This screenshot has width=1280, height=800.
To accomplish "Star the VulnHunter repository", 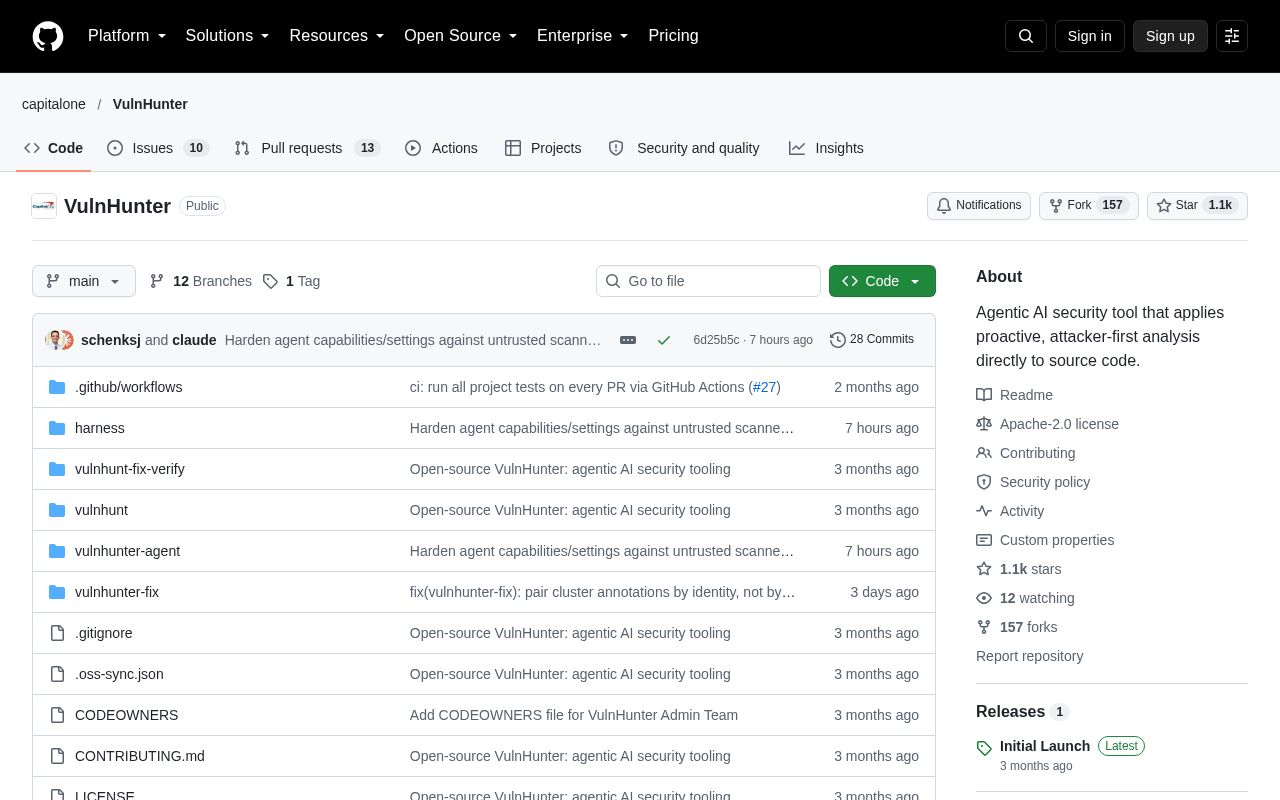I will coord(1197,206).
